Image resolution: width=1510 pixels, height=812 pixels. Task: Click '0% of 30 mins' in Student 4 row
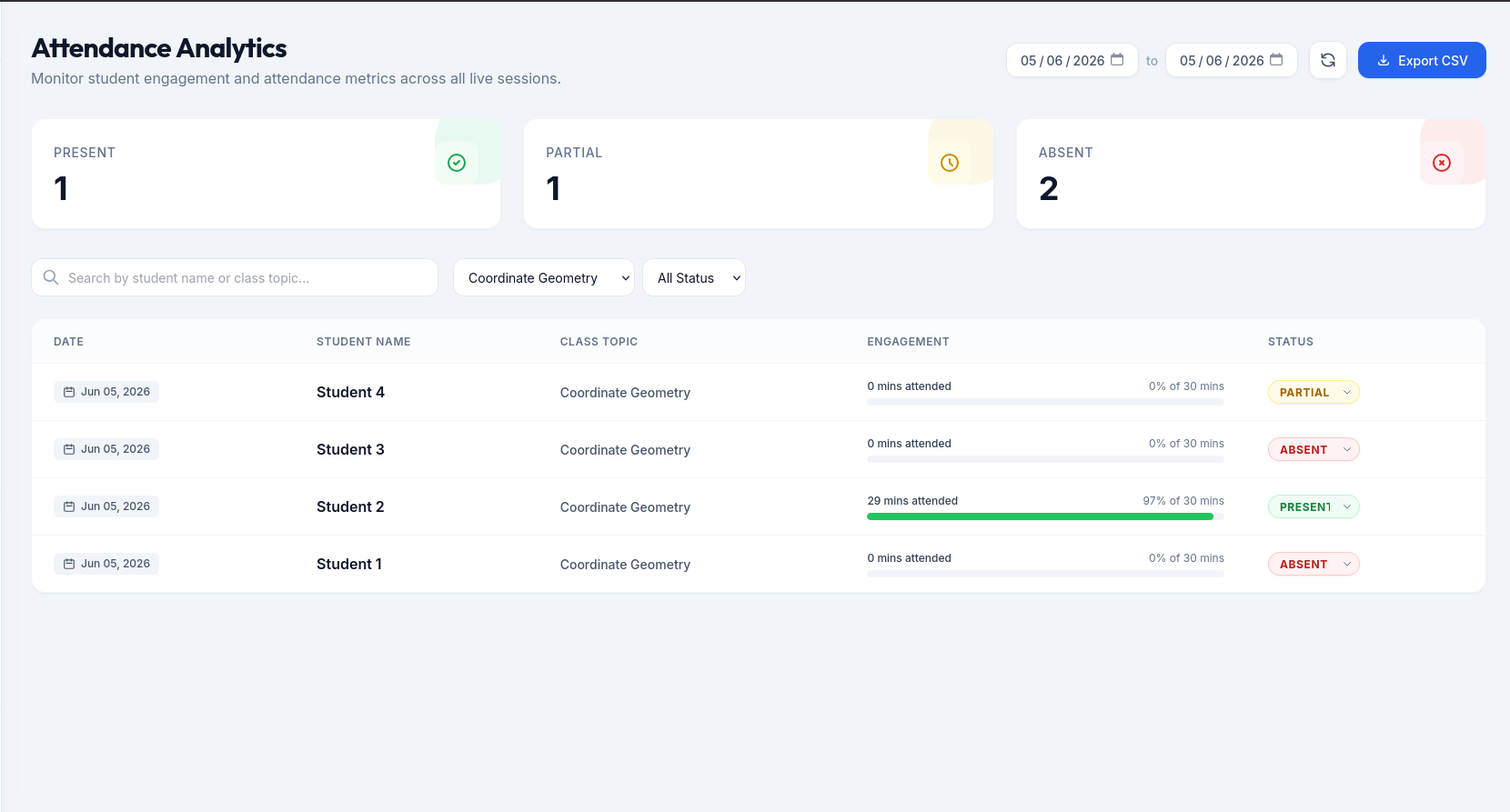pos(1186,386)
